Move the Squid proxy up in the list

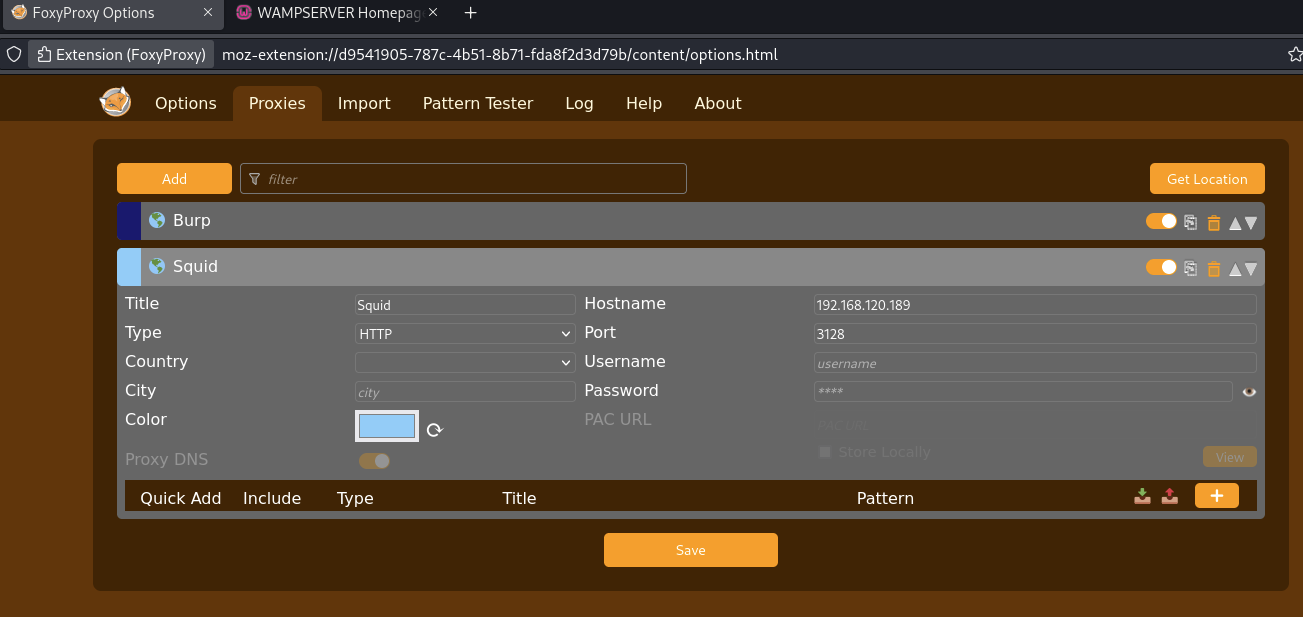1235,269
